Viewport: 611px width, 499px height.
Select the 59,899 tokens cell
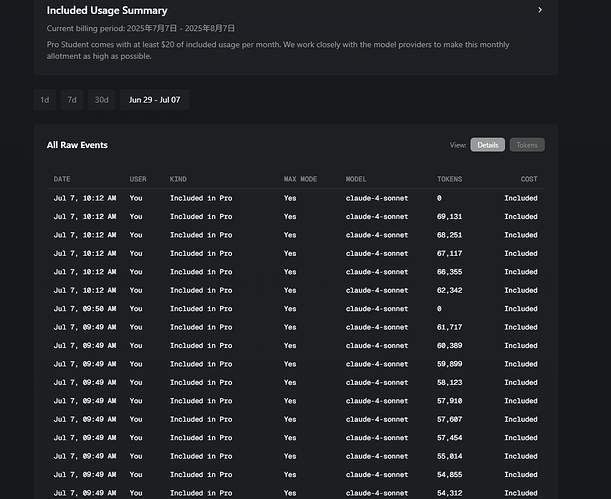pos(449,364)
